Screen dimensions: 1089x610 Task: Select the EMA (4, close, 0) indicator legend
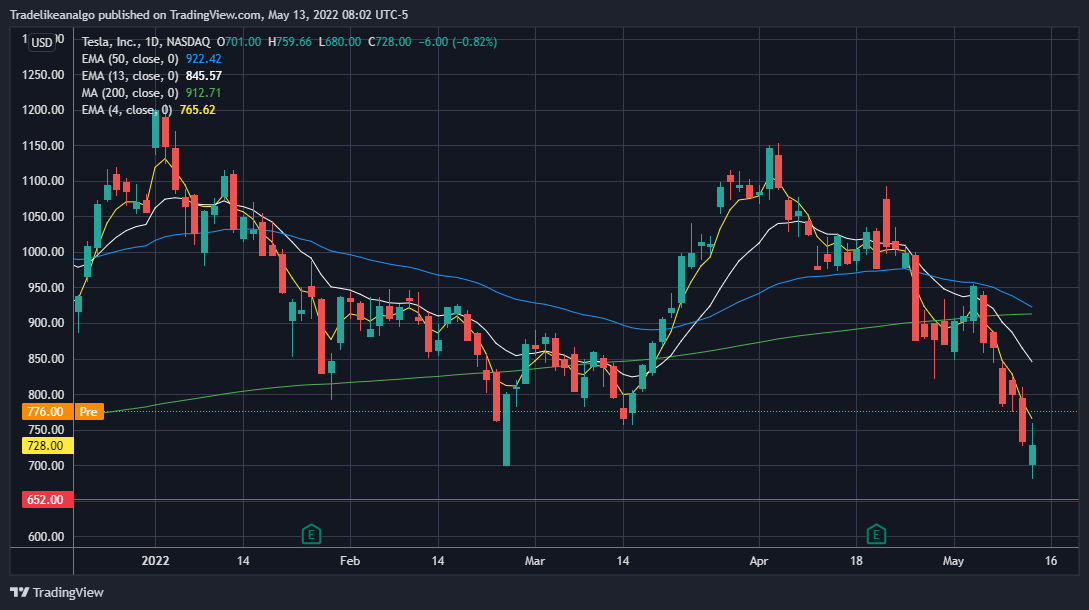pyautogui.click(x=127, y=110)
